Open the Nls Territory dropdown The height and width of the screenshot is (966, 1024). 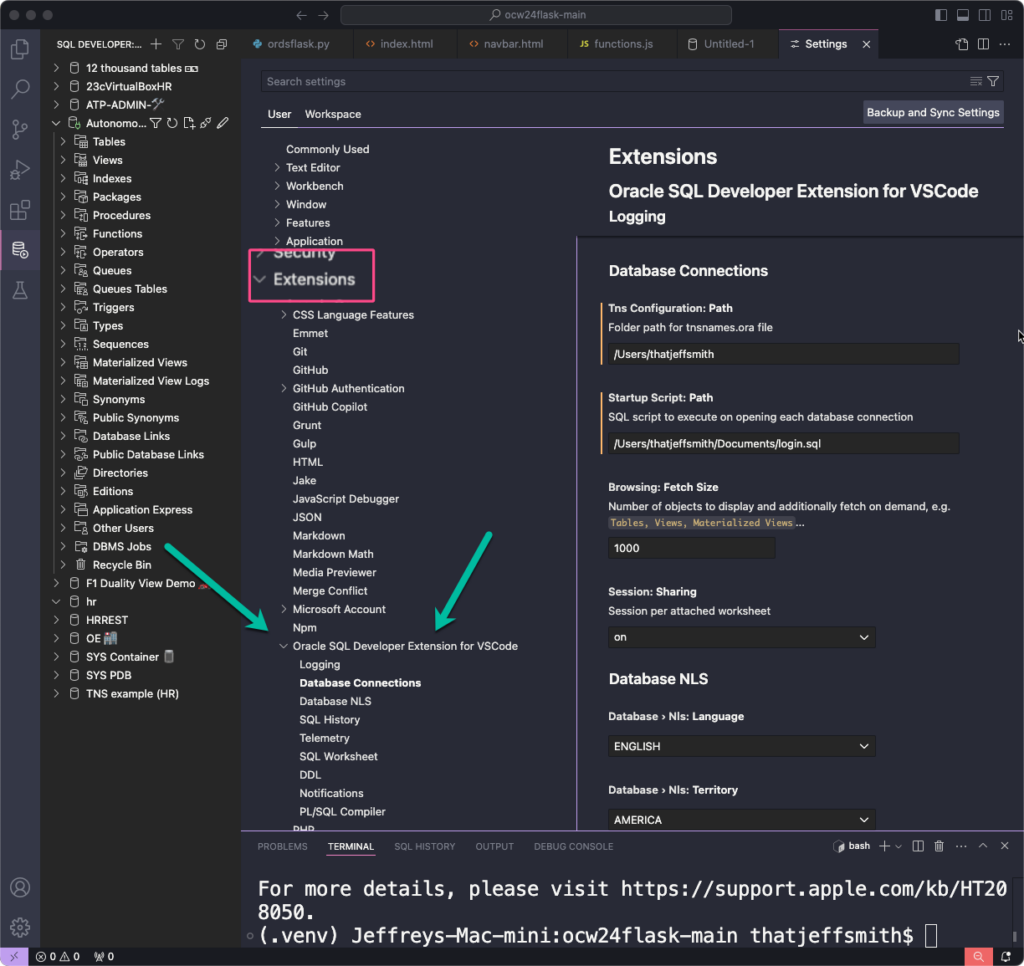[x=741, y=820]
